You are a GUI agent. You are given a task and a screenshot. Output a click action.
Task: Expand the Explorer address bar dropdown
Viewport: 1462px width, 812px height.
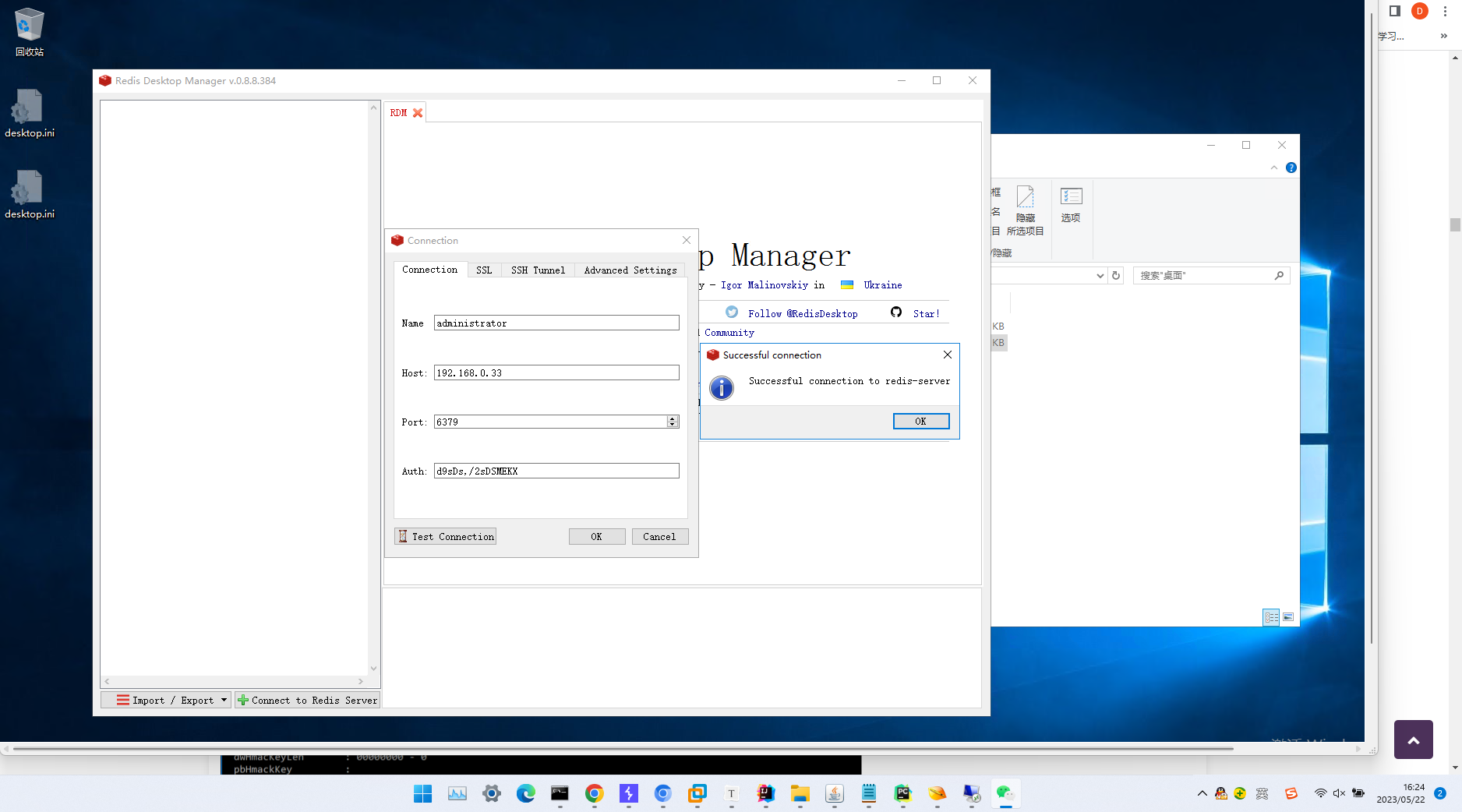pyautogui.click(x=1100, y=276)
